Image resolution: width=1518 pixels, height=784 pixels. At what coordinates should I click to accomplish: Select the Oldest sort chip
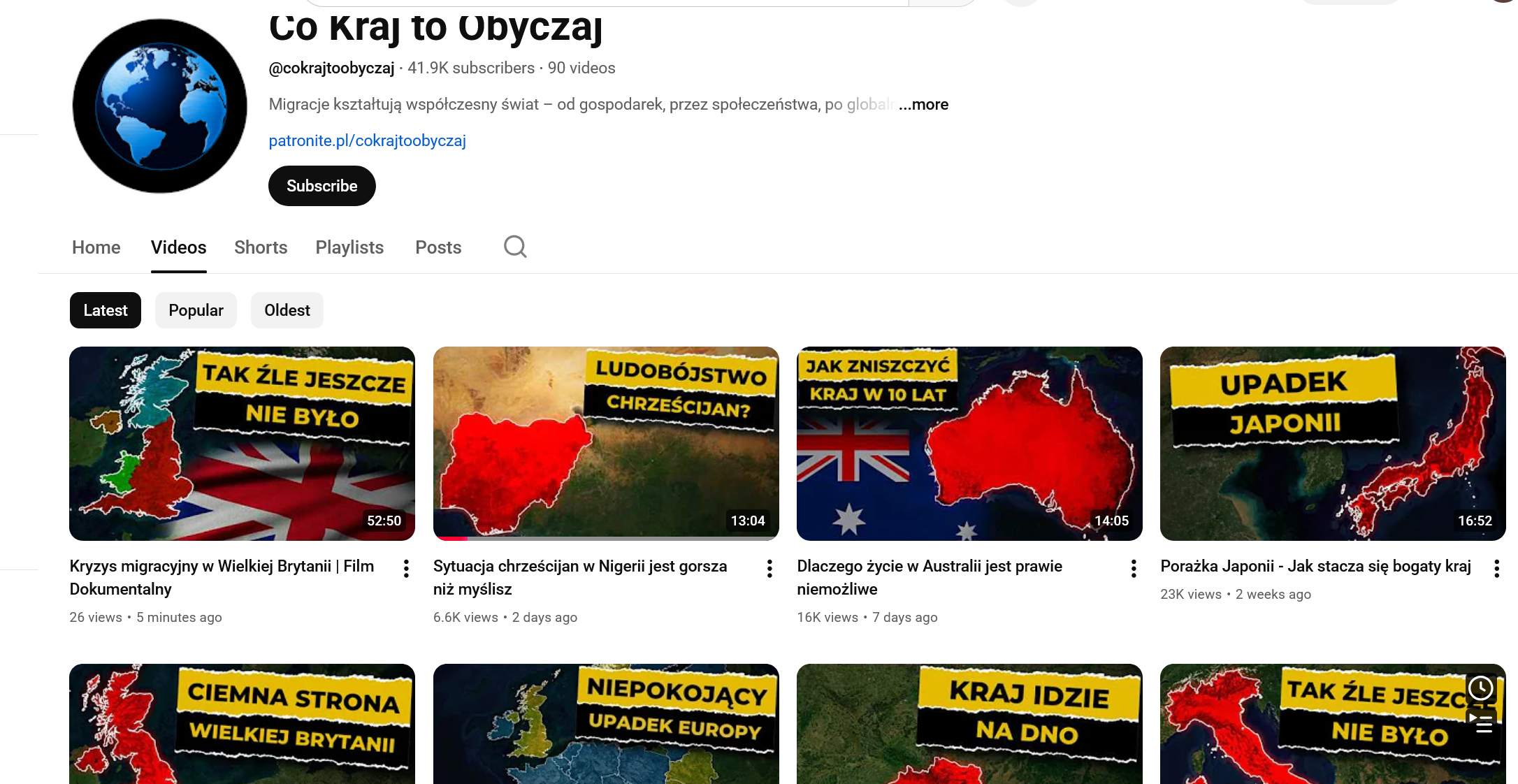pyautogui.click(x=287, y=310)
